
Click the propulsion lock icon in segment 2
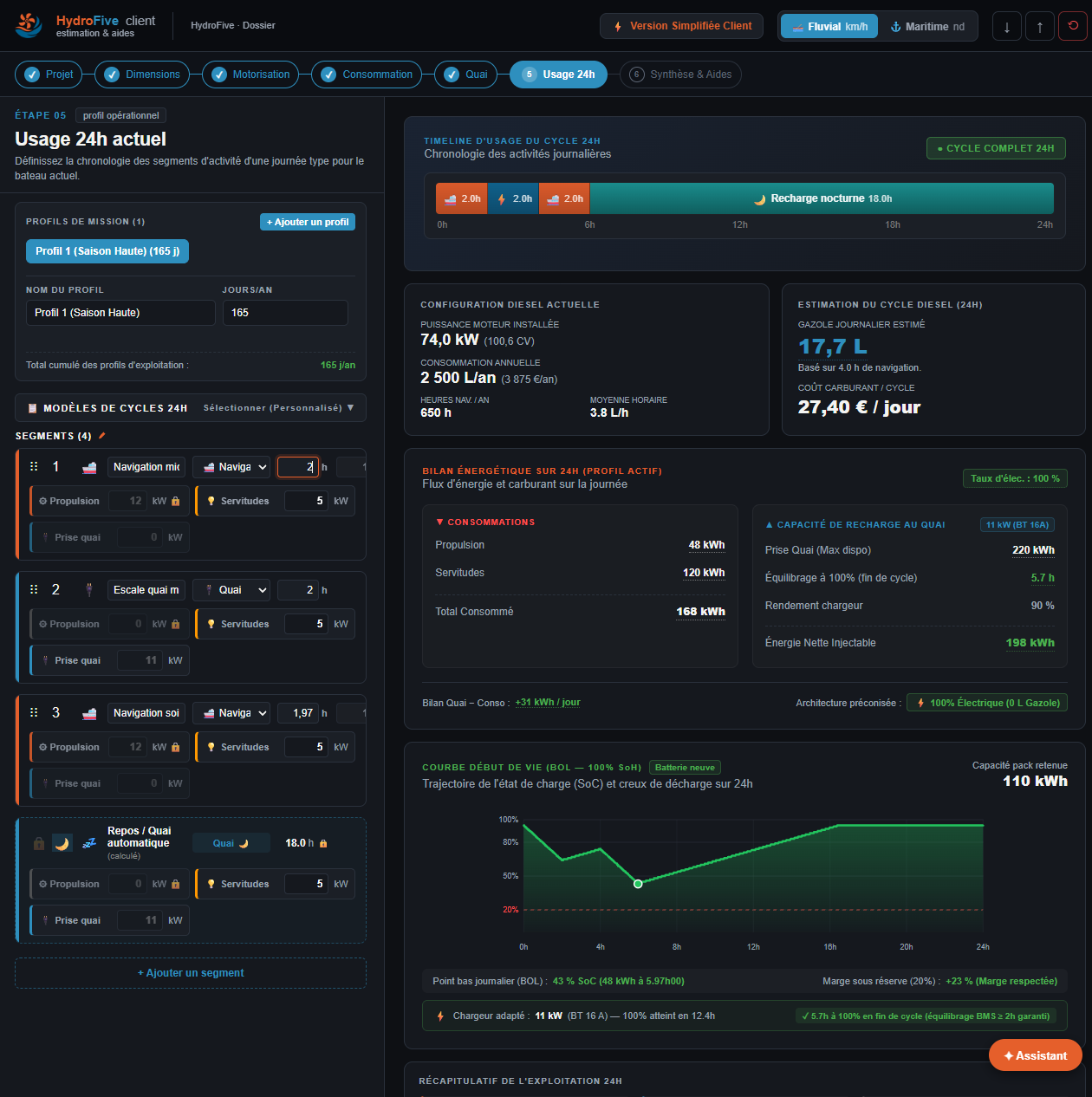(x=176, y=624)
